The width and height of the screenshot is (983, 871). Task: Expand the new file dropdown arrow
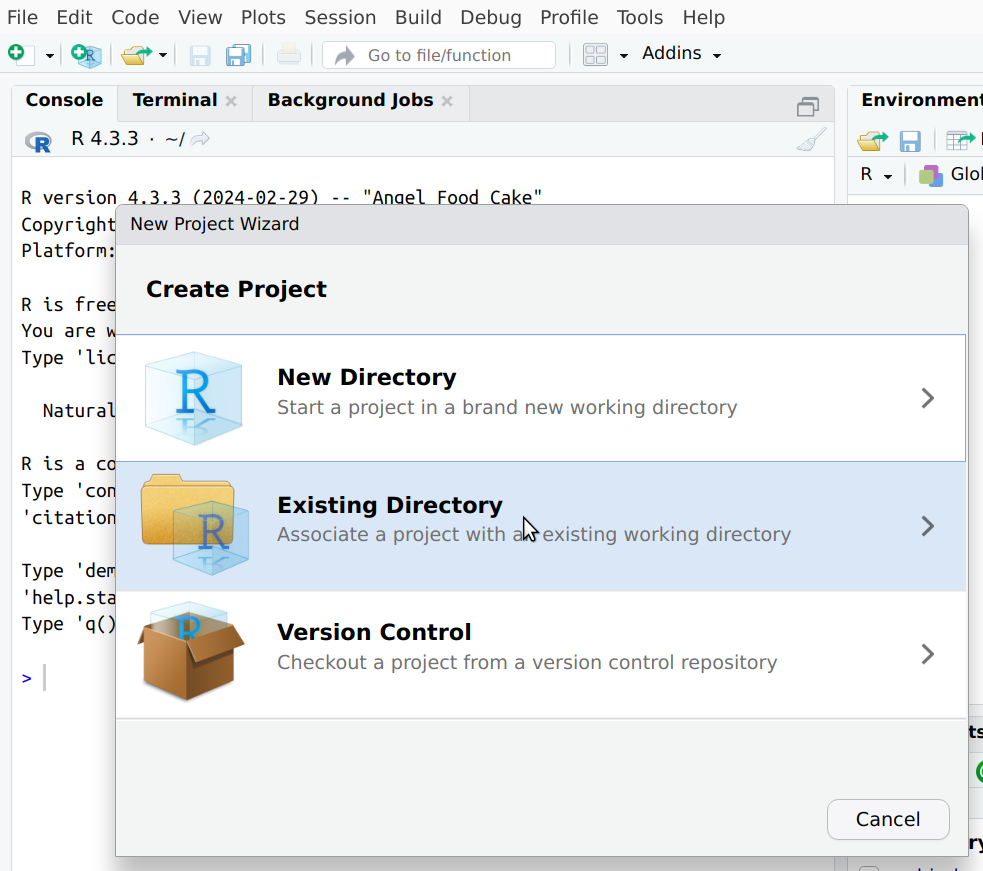49,55
